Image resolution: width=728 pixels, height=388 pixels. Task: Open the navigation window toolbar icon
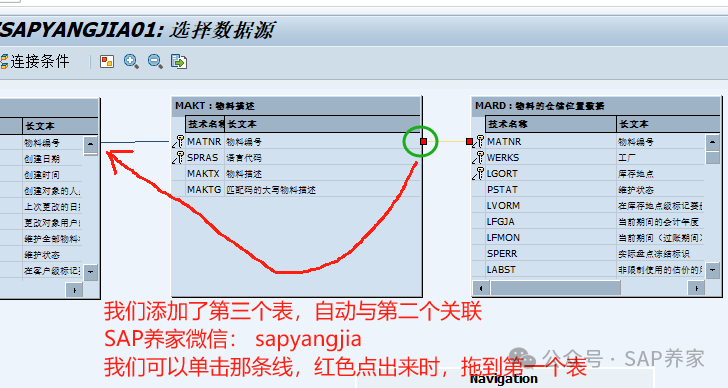click(x=107, y=61)
